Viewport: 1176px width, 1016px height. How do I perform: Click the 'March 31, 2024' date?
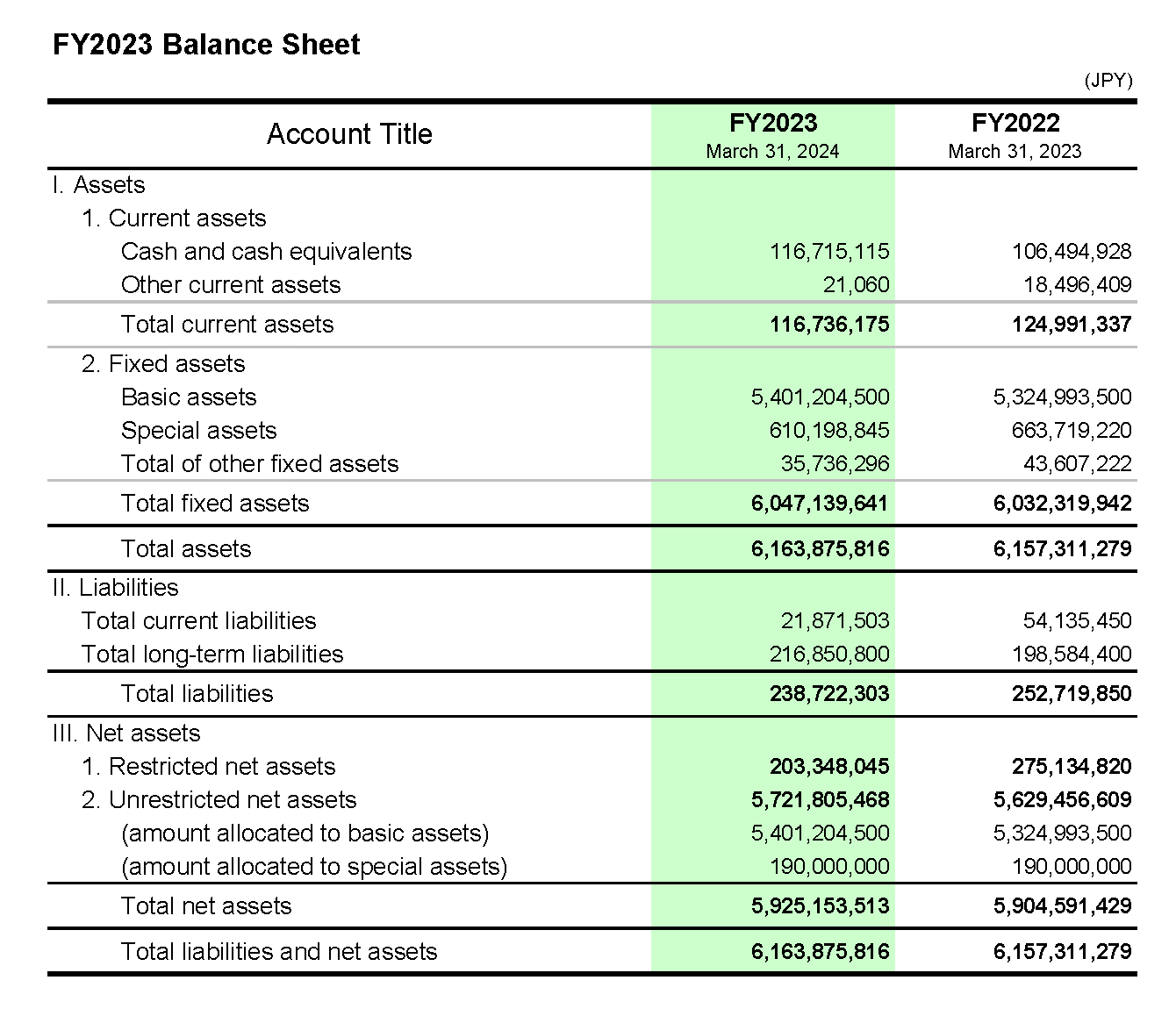(772, 152)
